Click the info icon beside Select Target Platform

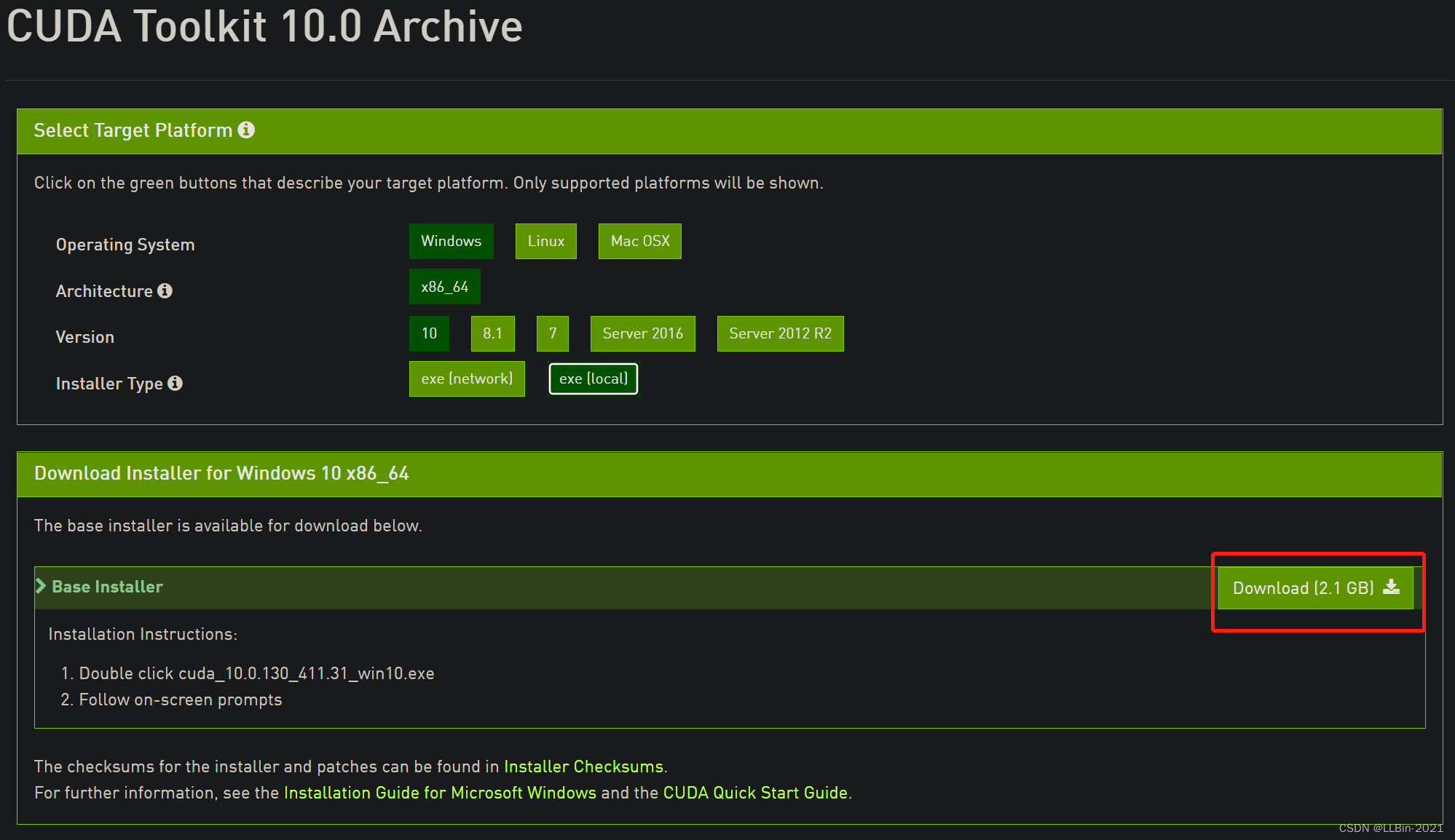(x=246, y=130)
